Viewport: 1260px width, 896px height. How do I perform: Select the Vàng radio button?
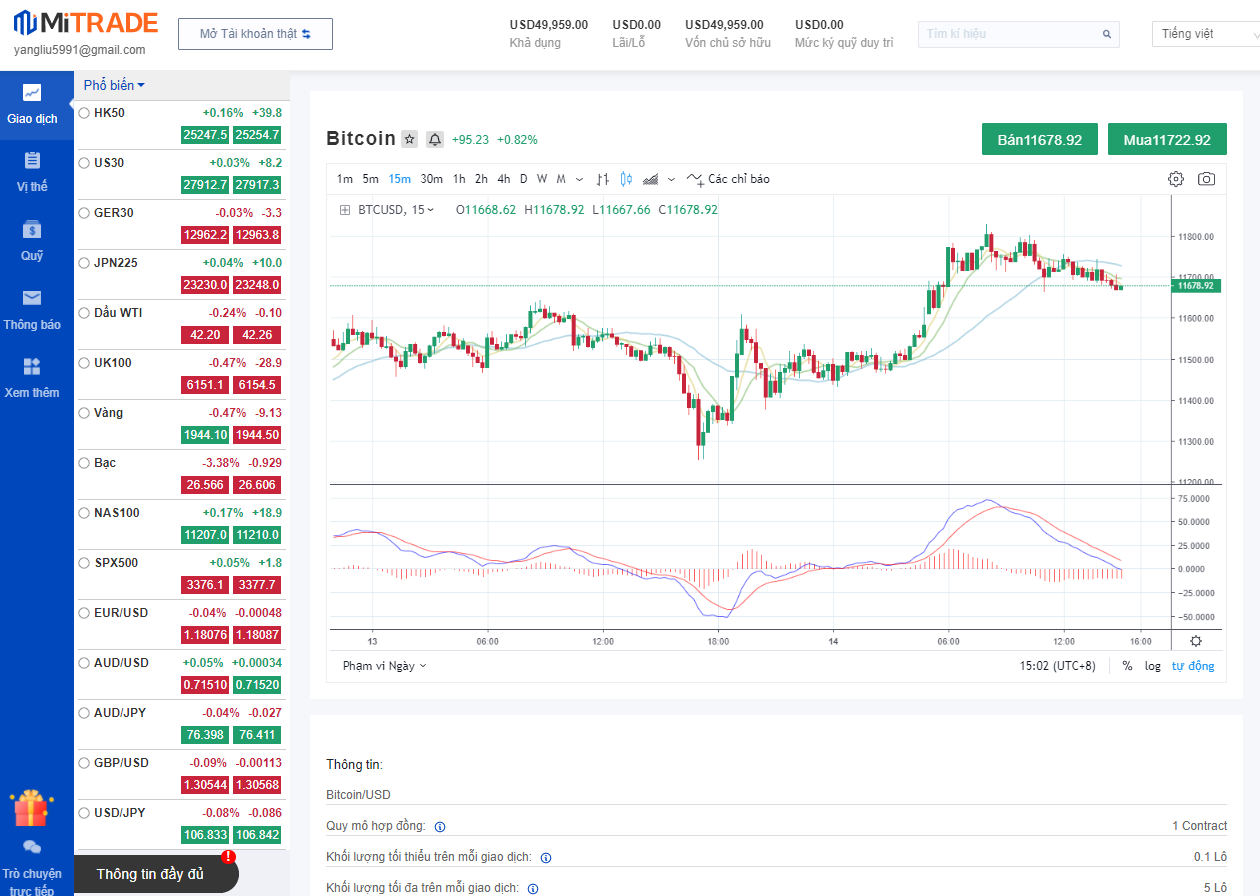coord(84,413)
